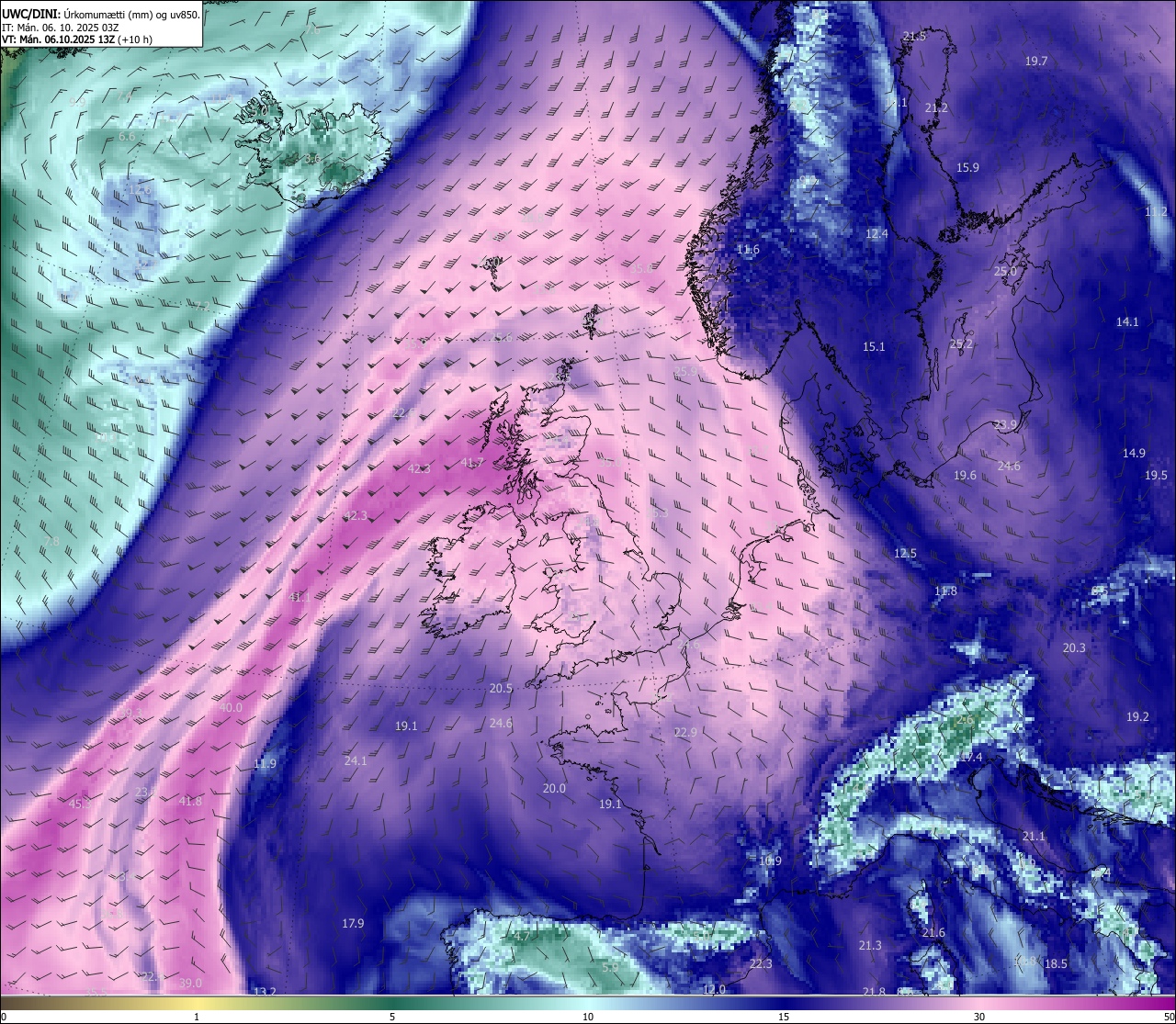Image resolution: width=1176 pixels, height=1024 pixels.
Task: Click the color scale label 15
Action: 784,1017
